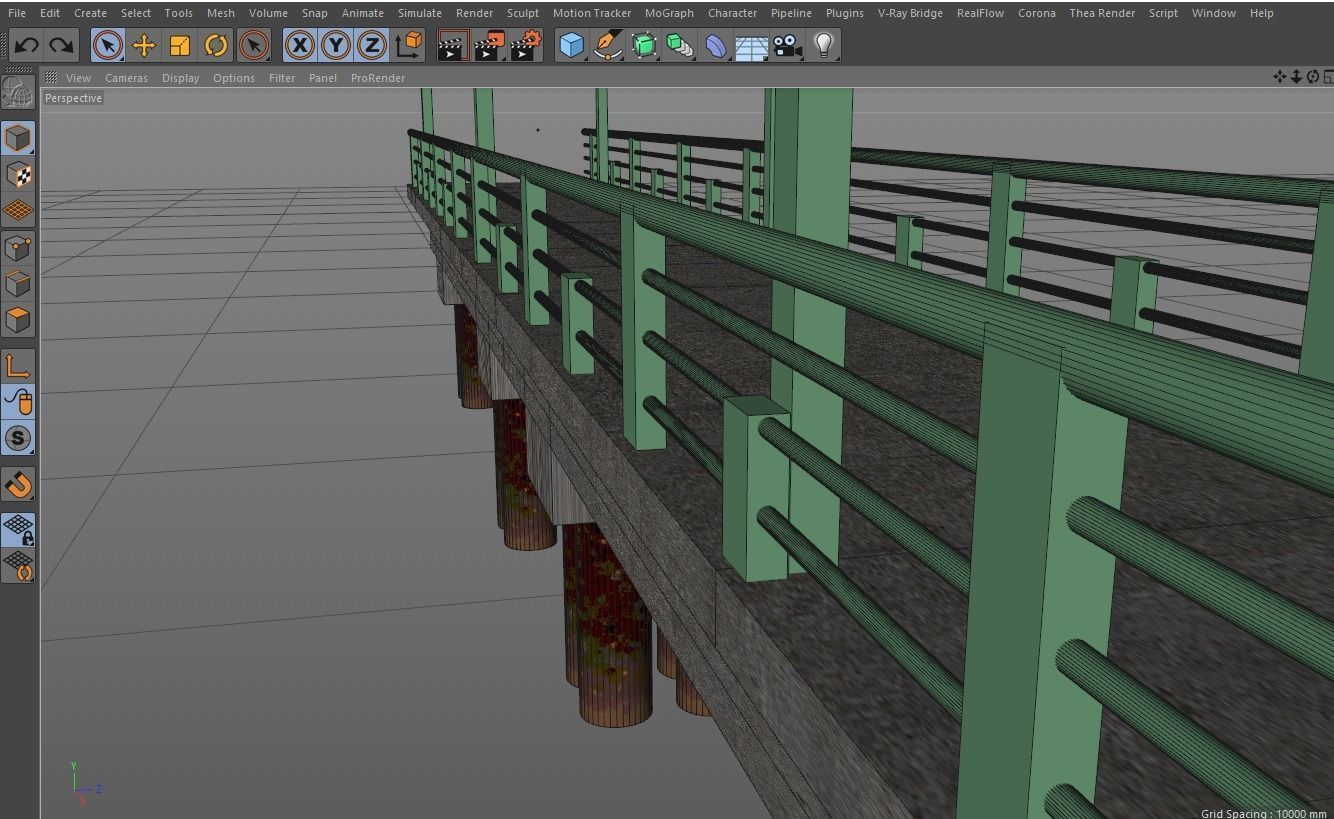
Task: Click the Planar Workplane icon
Action: coord(18,566)
